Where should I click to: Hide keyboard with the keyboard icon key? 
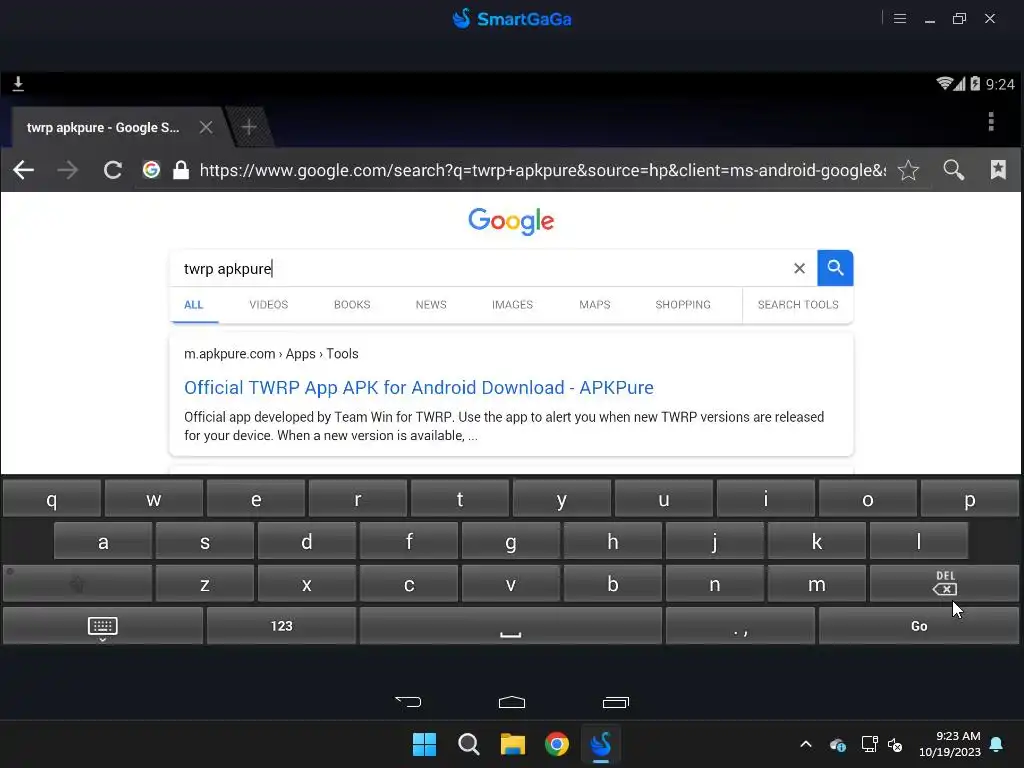[103, 626]
